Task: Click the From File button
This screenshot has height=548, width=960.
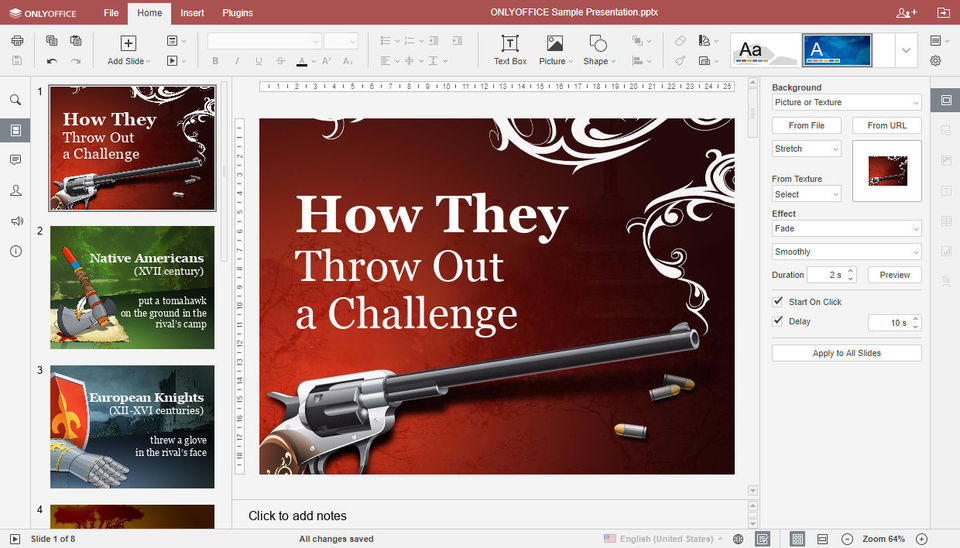Action: 806,126
